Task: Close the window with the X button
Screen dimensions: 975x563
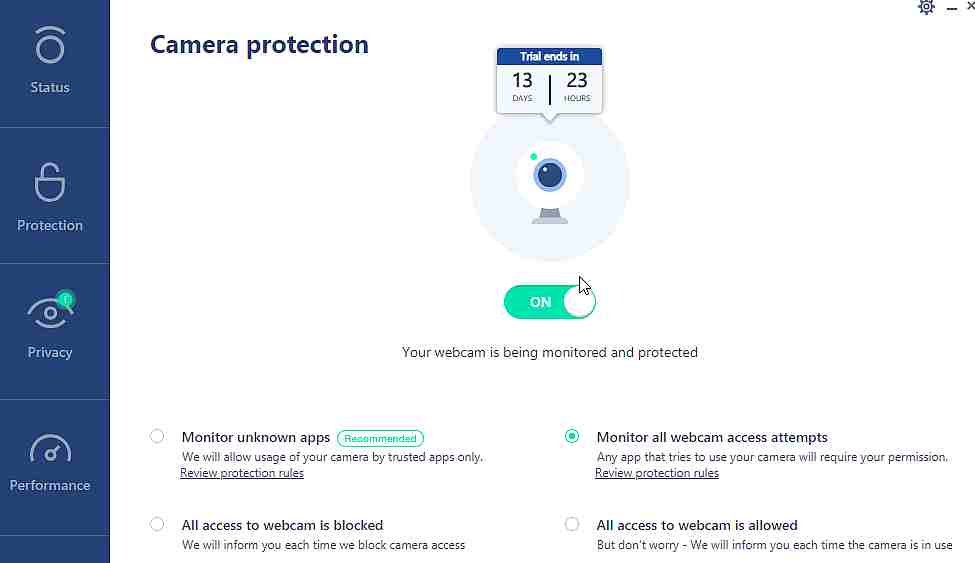Action: pos(970,6)
